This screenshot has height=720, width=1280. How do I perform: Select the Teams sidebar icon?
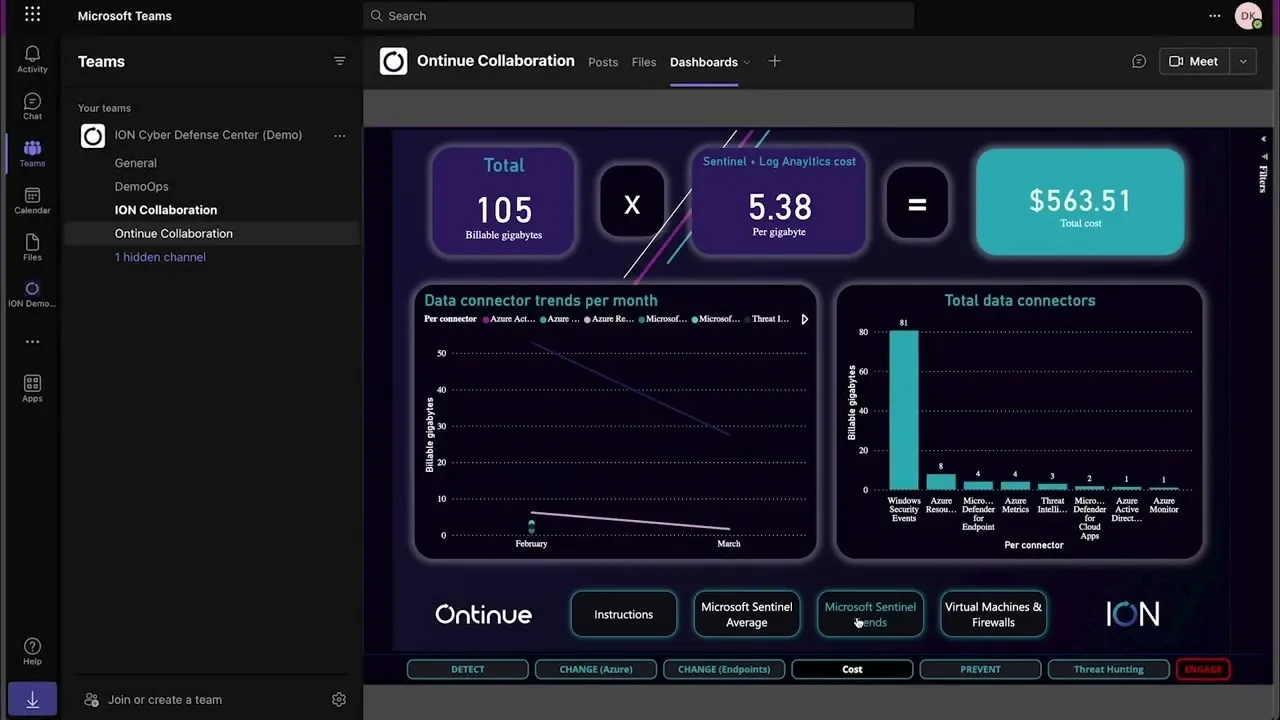tap(32, 153)
